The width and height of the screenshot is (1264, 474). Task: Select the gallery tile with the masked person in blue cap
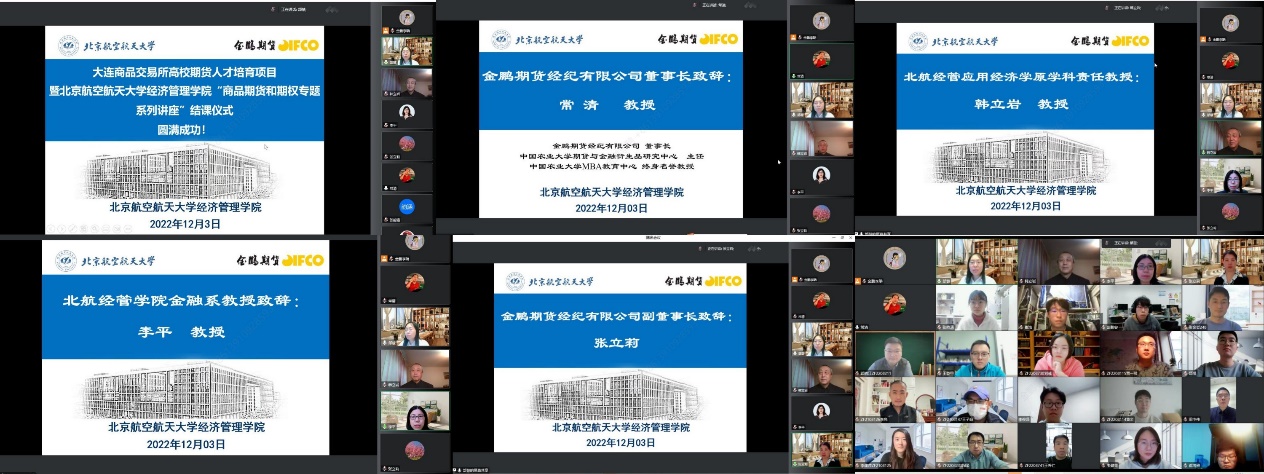pyautogui.click(x=976, y=401)
